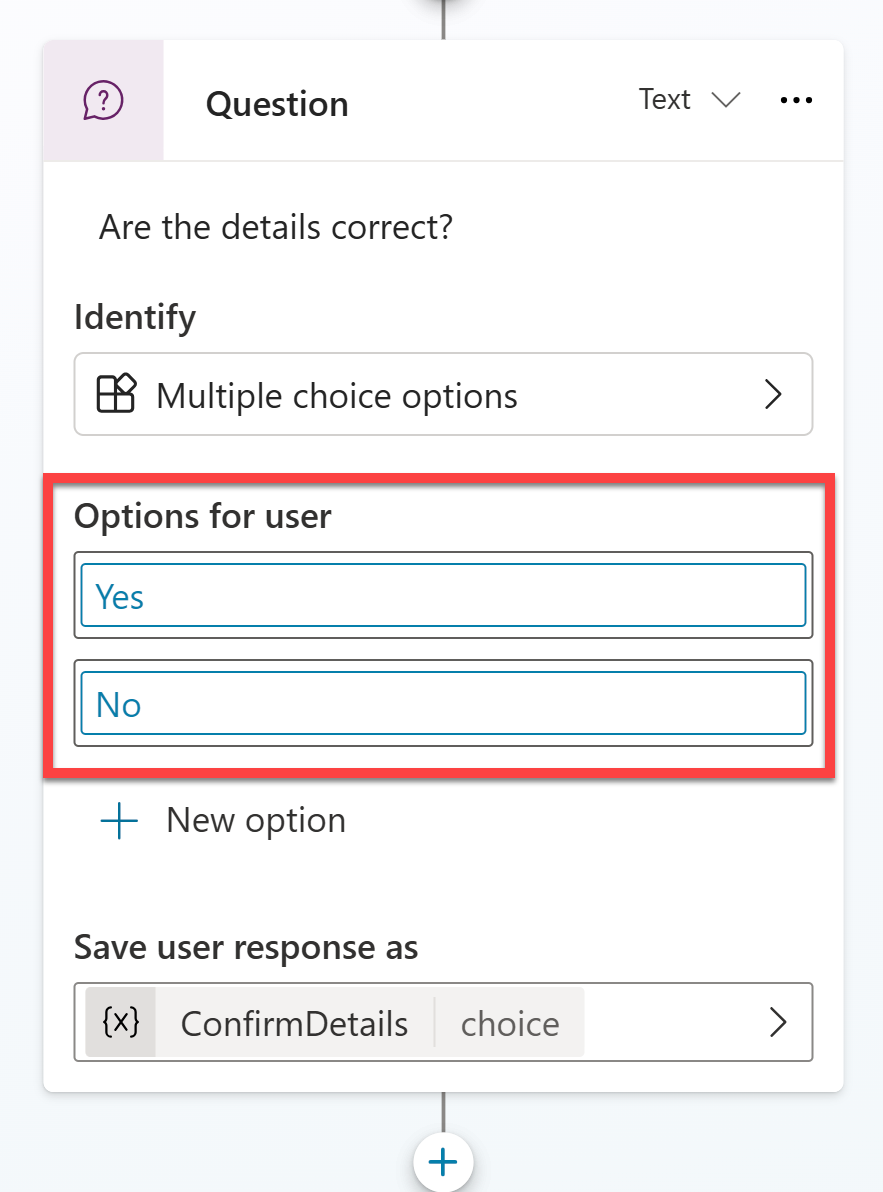Click the Question node title

click(x=277, y=103)
